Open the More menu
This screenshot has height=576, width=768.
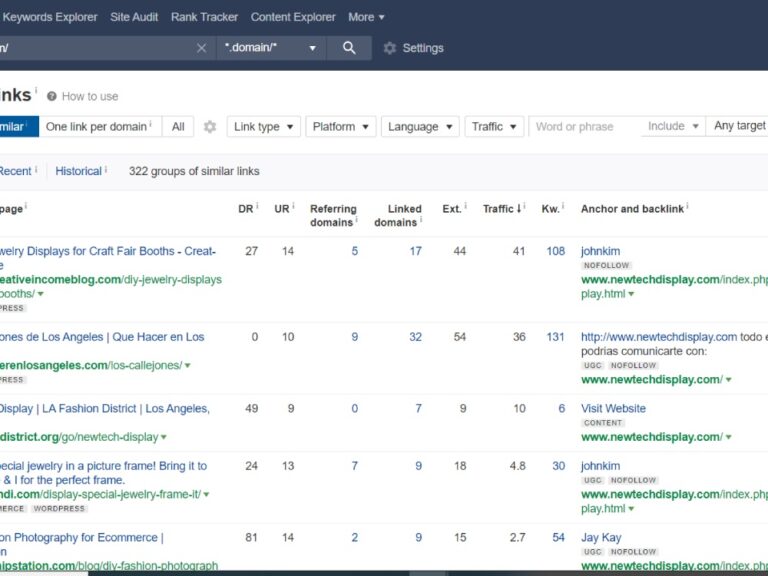point(366,17)
